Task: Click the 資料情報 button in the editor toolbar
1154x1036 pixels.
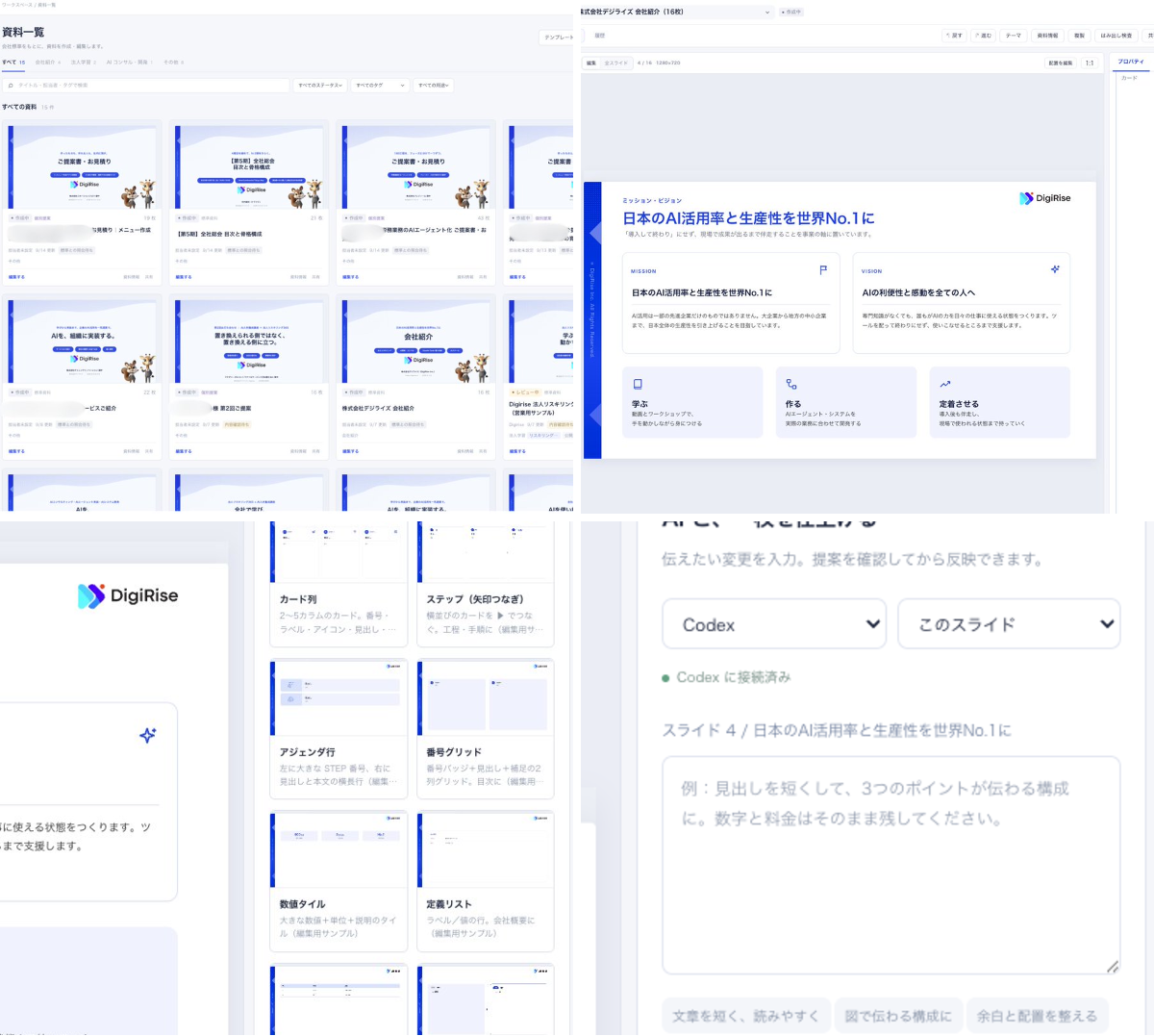Action: pos(1047,36)
